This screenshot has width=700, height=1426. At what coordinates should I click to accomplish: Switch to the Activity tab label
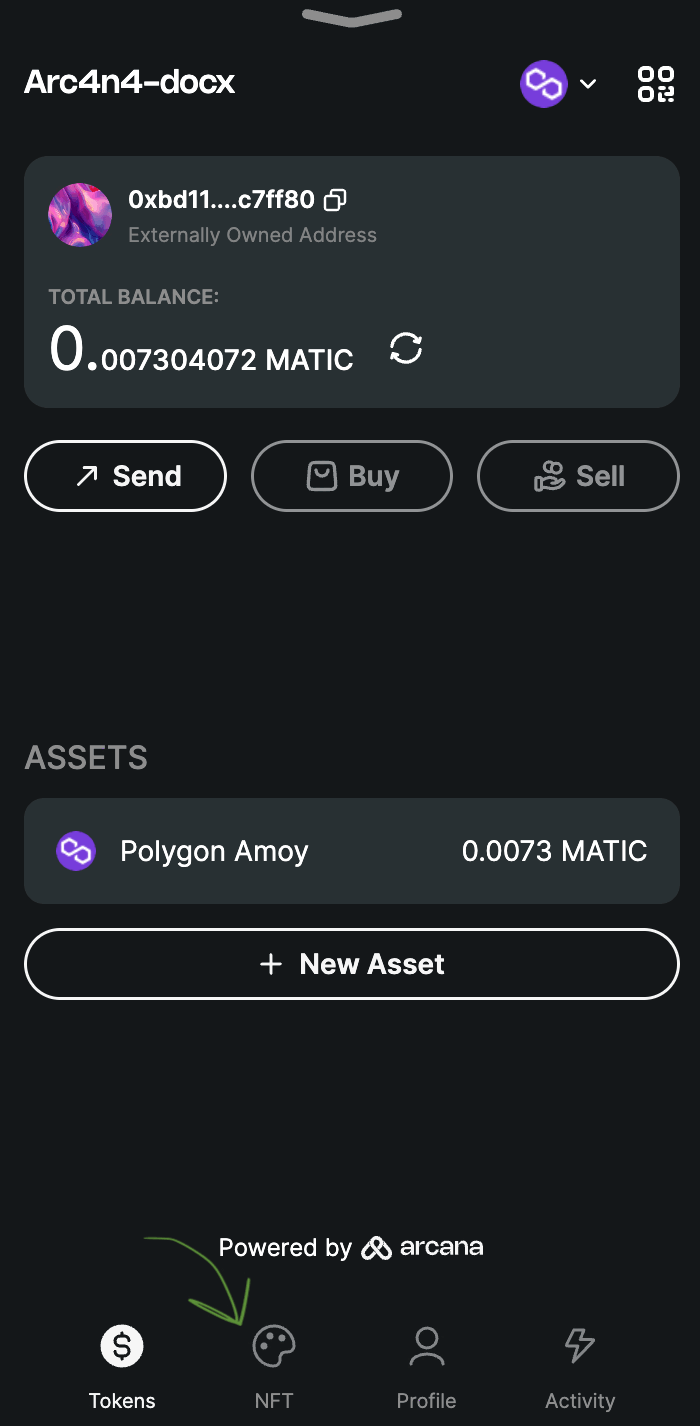coord(580,1400)
